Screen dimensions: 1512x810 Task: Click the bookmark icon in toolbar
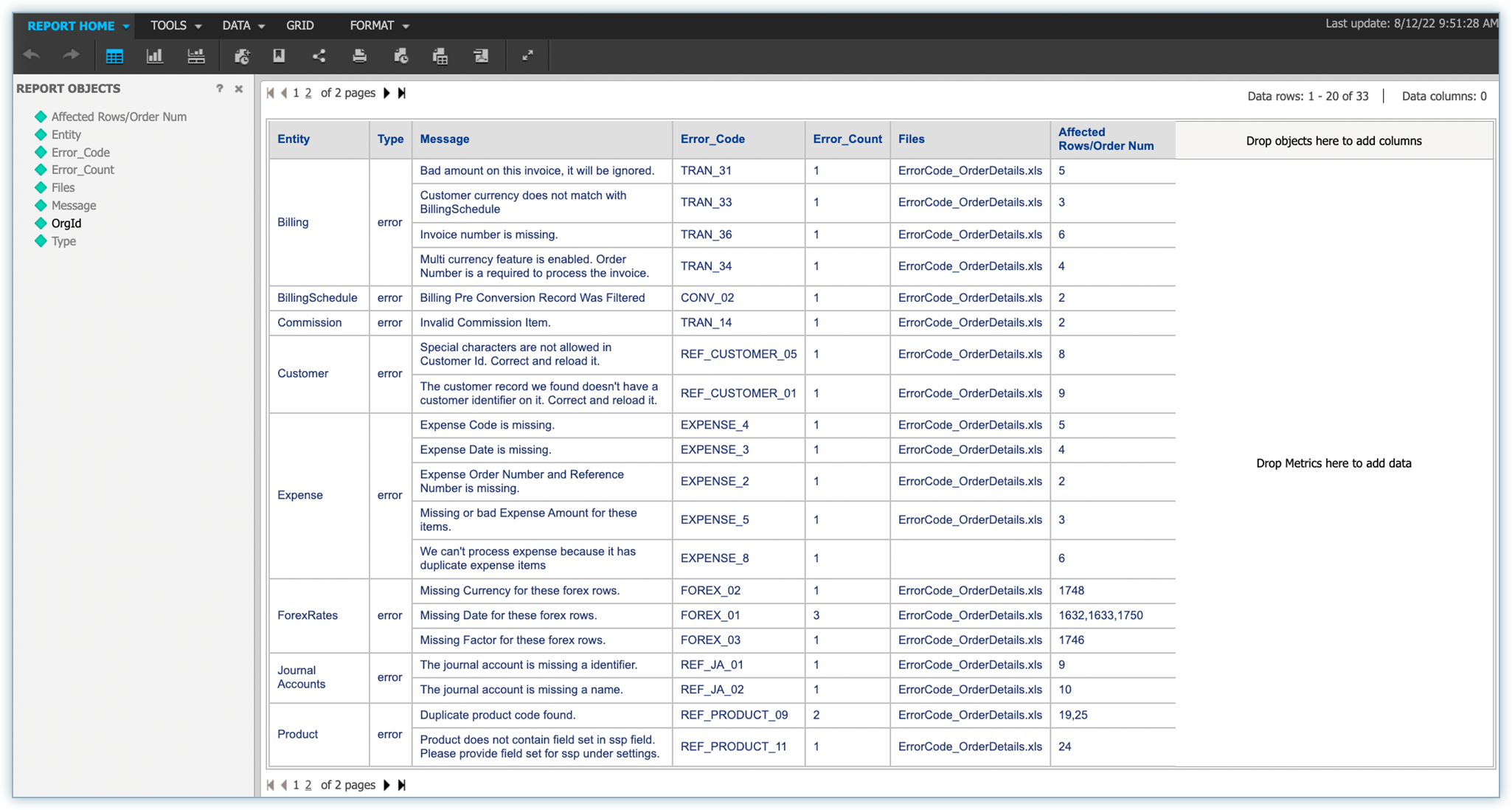(279, 56)
